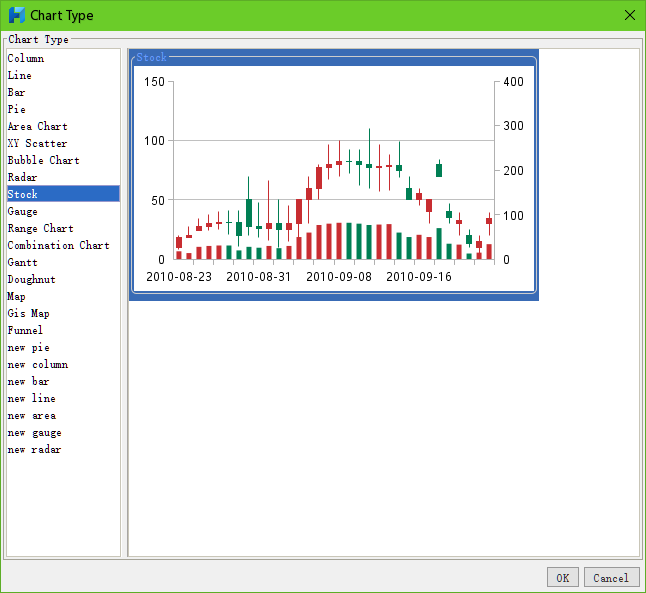
Task: Select Gauge chart type
Action: [63, 211]
